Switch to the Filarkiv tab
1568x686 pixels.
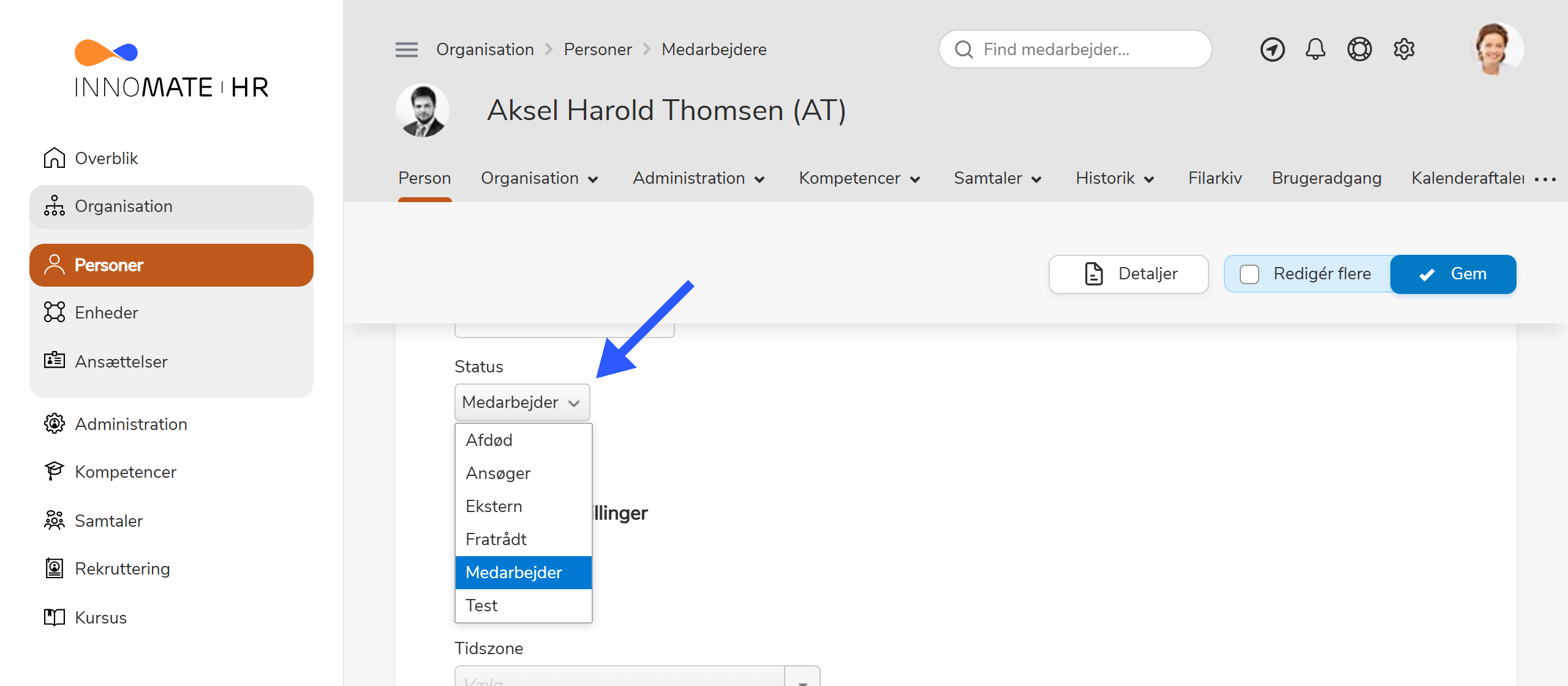pyautogui.click(x=1215, y=178)
